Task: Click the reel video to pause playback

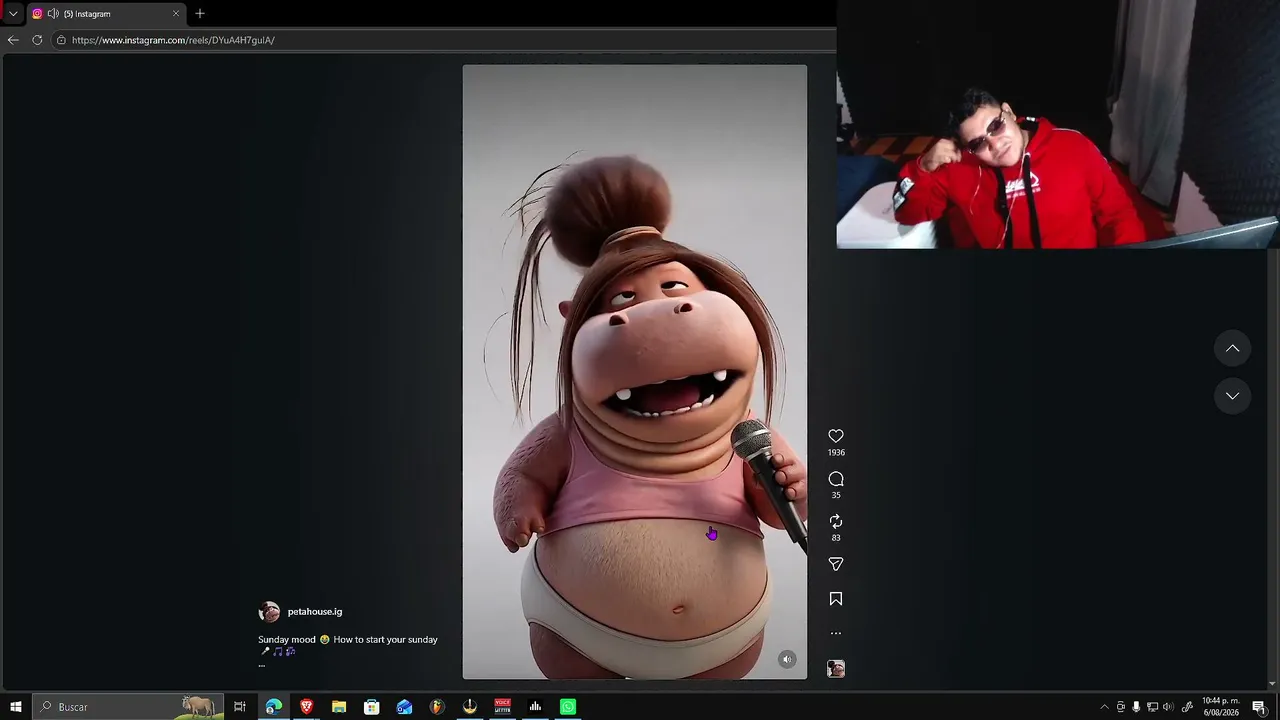Action: coord(634,372)
